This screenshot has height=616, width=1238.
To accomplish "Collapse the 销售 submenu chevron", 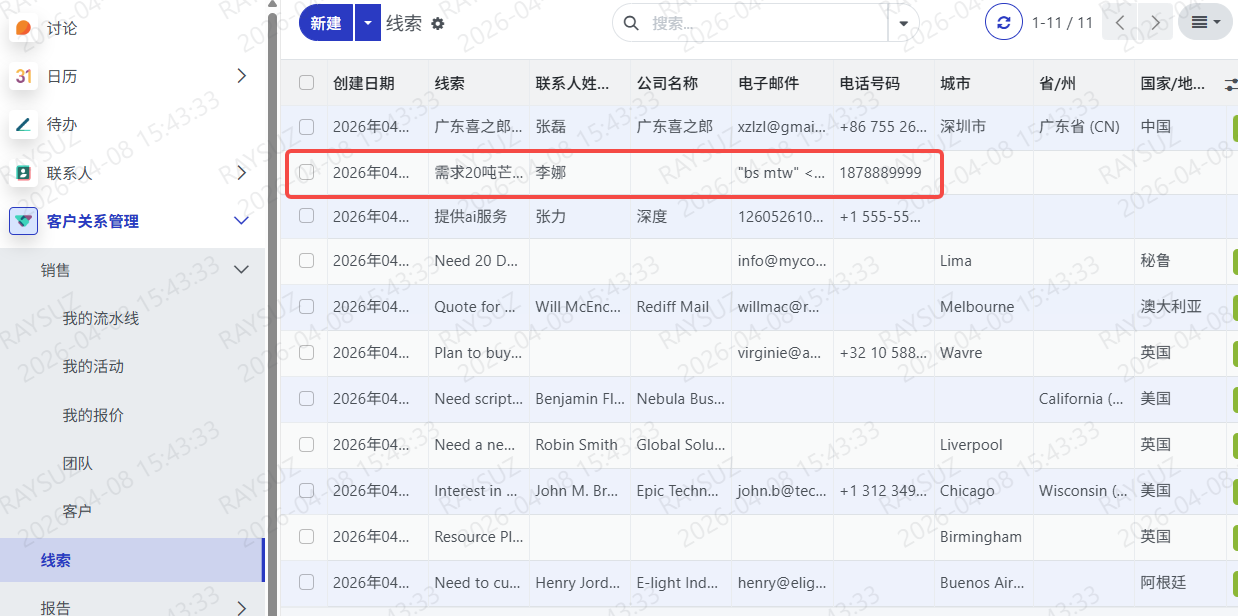I will tap(241, 269).
